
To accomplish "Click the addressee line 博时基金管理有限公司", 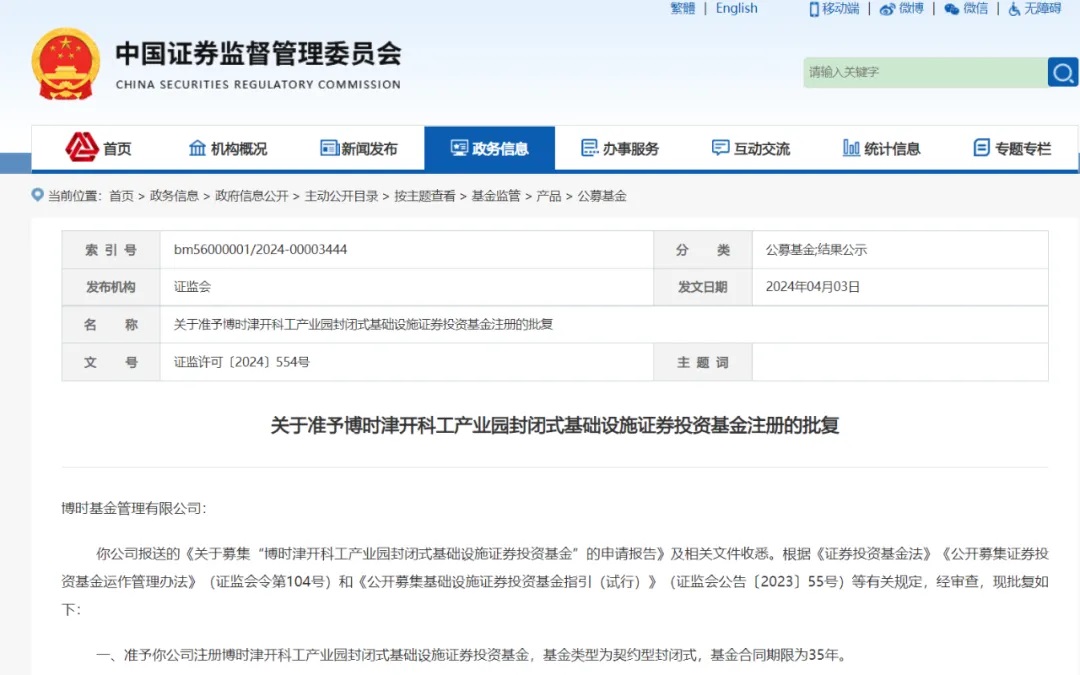I will tap(134, 508).
